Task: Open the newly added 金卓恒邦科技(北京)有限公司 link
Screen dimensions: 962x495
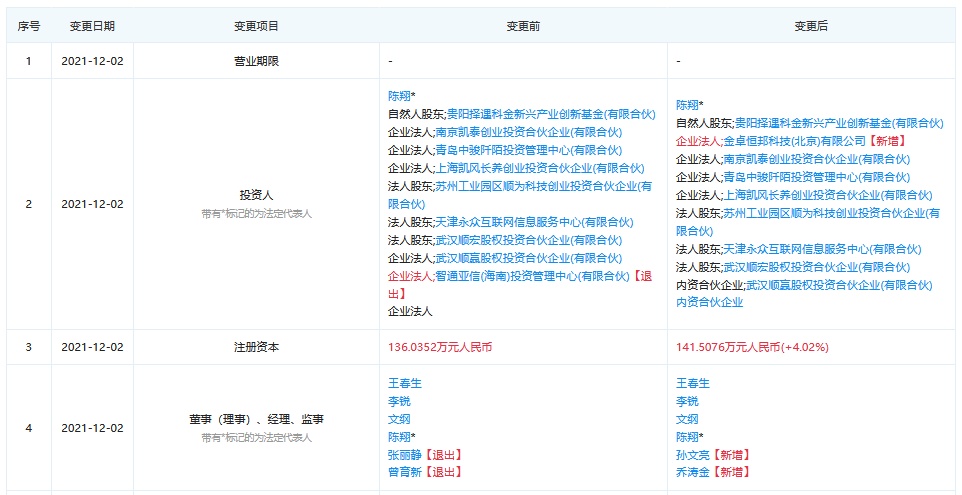Action: [x=795, y=141]
